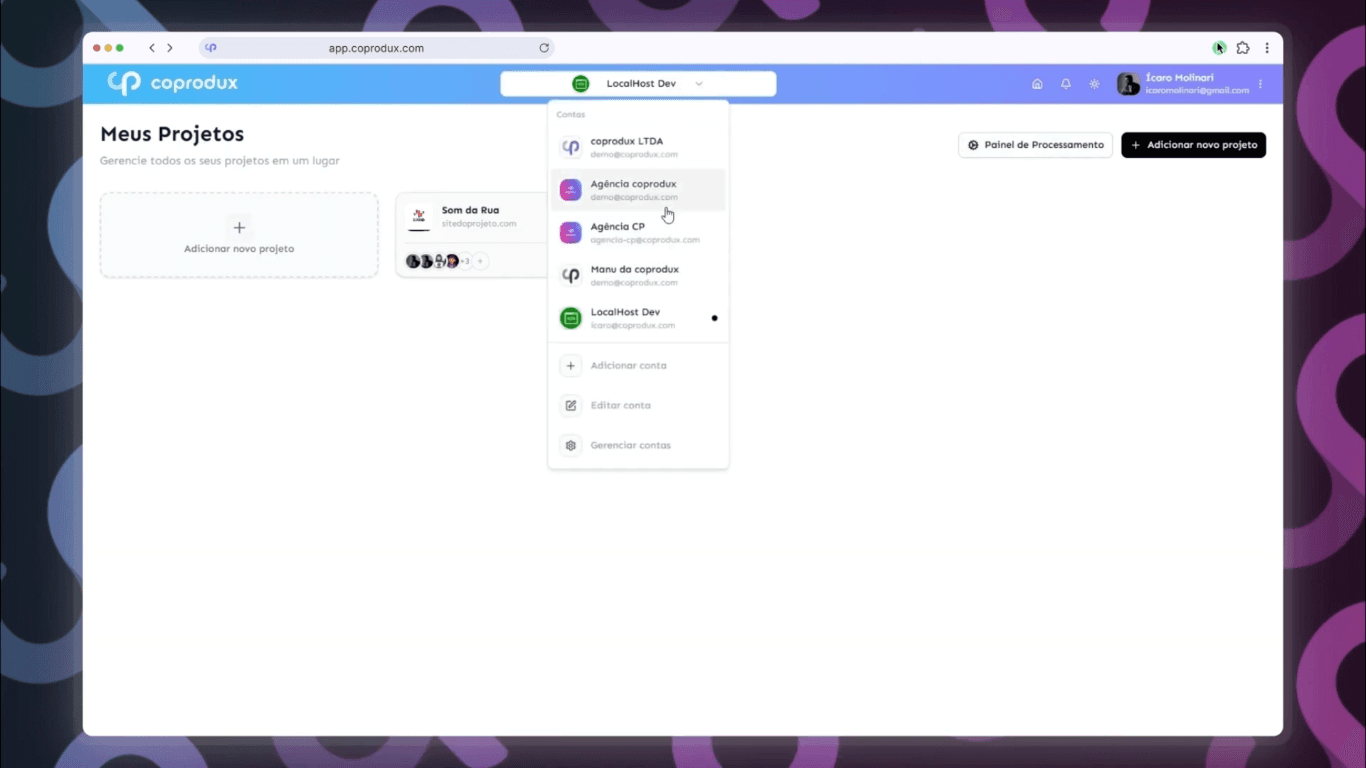Open the browser three-dot menu
The image size is (1366, 768).
click(1267, 48)
